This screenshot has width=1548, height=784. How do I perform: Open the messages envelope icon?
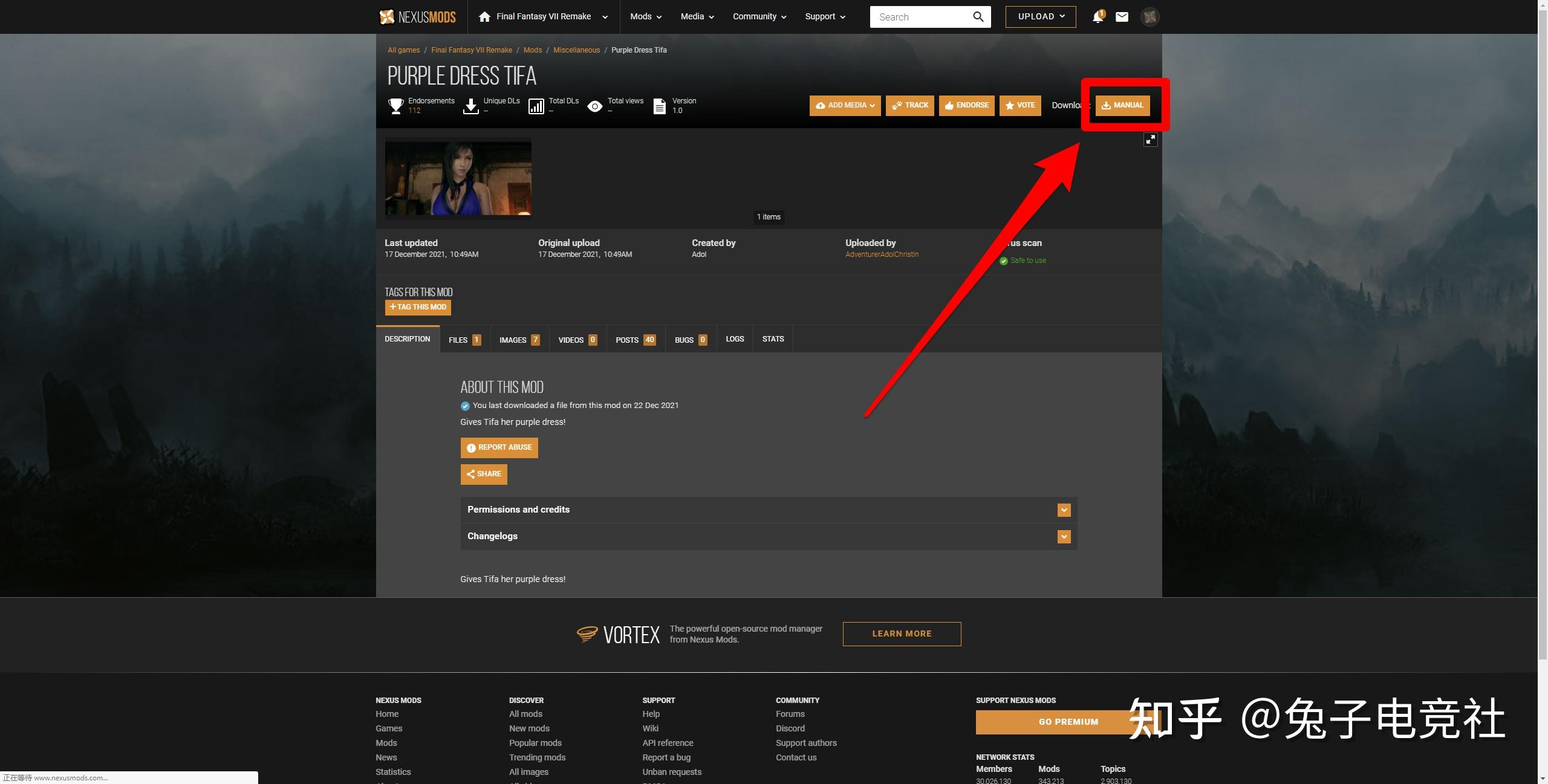pyautogui.click(x=1122, y=17)
